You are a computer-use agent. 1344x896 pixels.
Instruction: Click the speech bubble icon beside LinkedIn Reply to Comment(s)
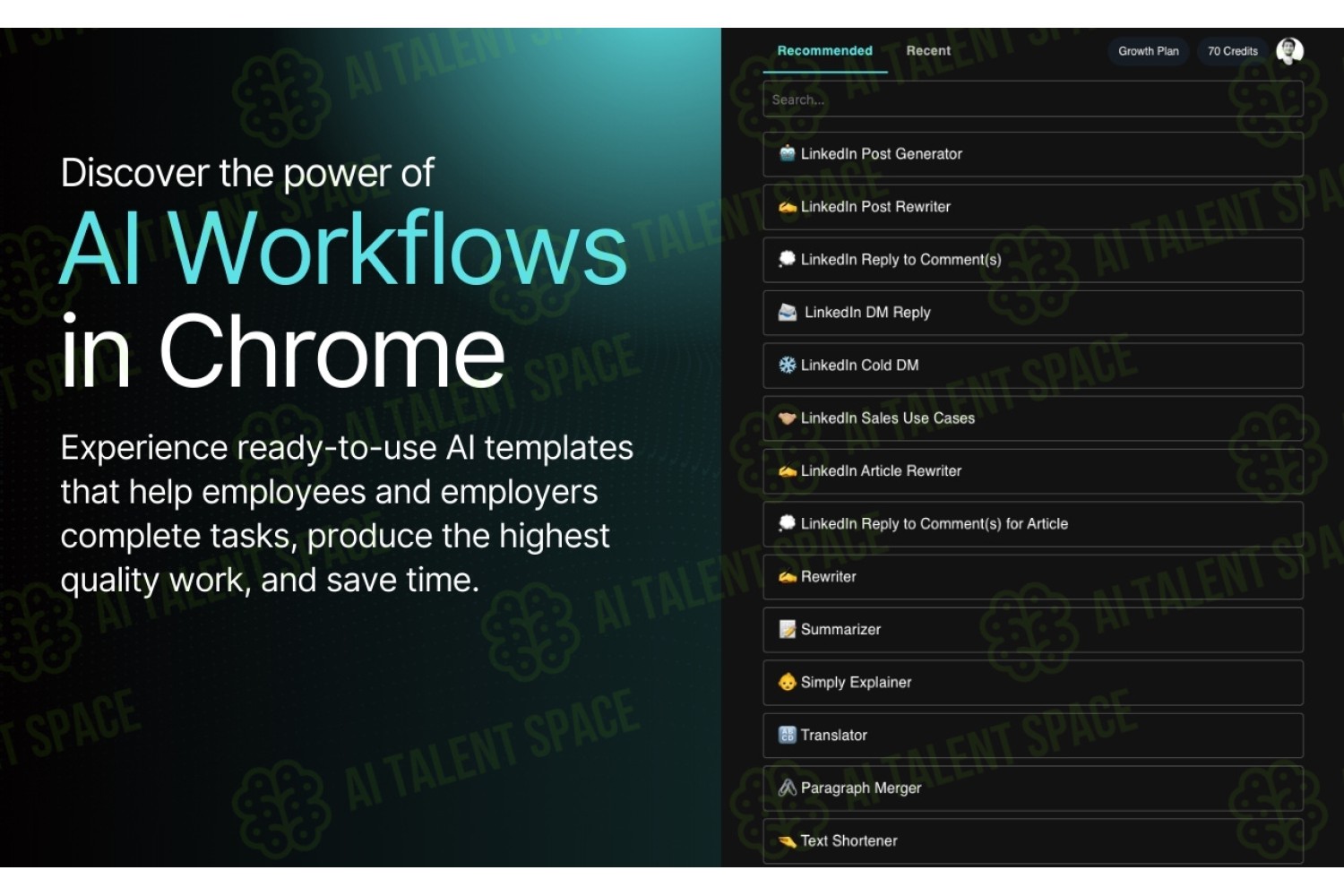[787, 259]
